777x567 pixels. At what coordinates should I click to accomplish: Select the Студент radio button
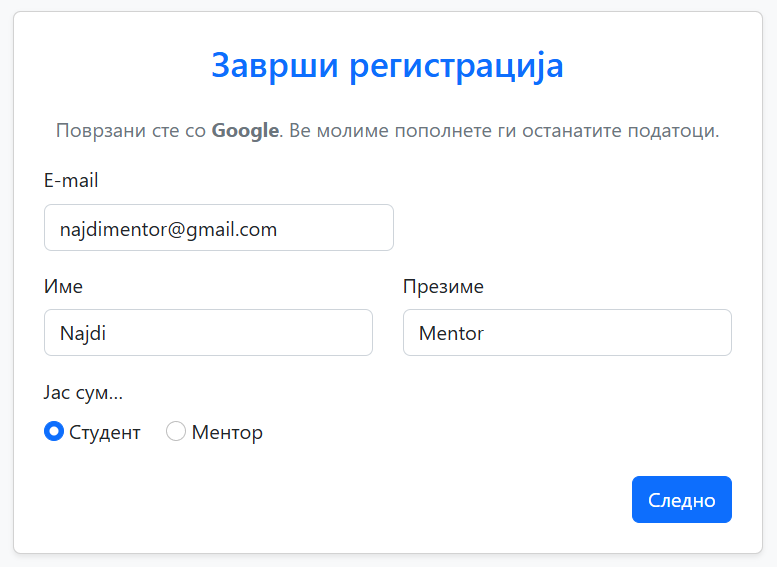click(x=54, y=432)
